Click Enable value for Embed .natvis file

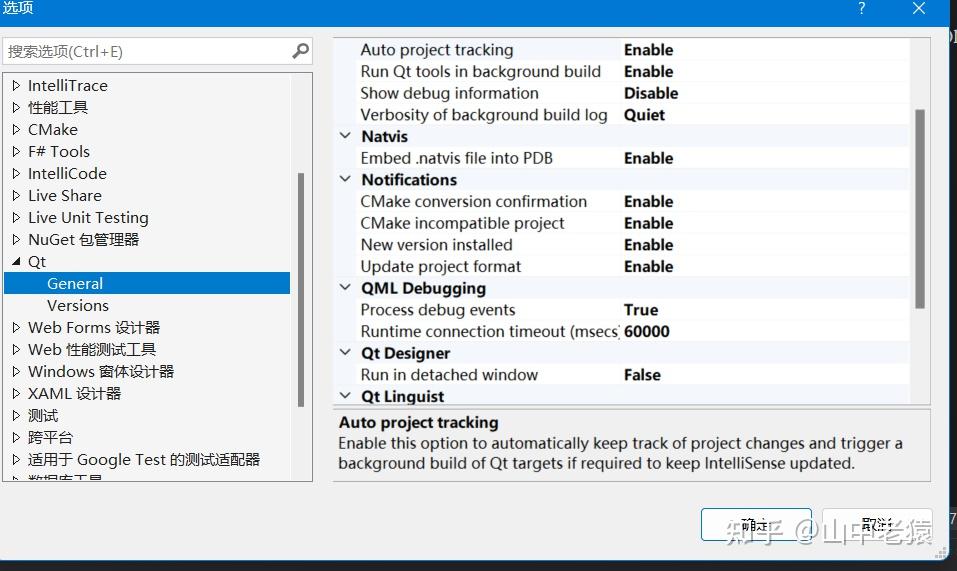pos(648,158)
